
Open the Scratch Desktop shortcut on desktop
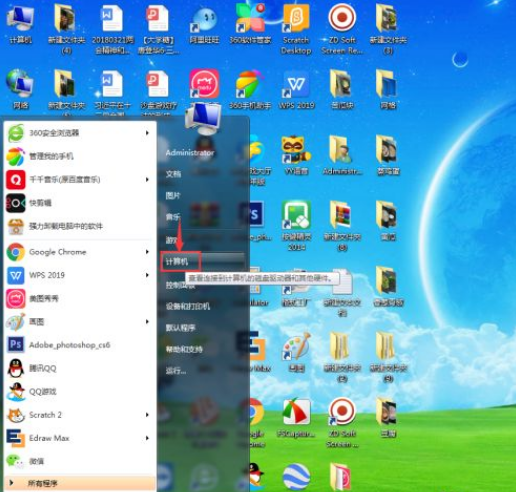(296, 29)
